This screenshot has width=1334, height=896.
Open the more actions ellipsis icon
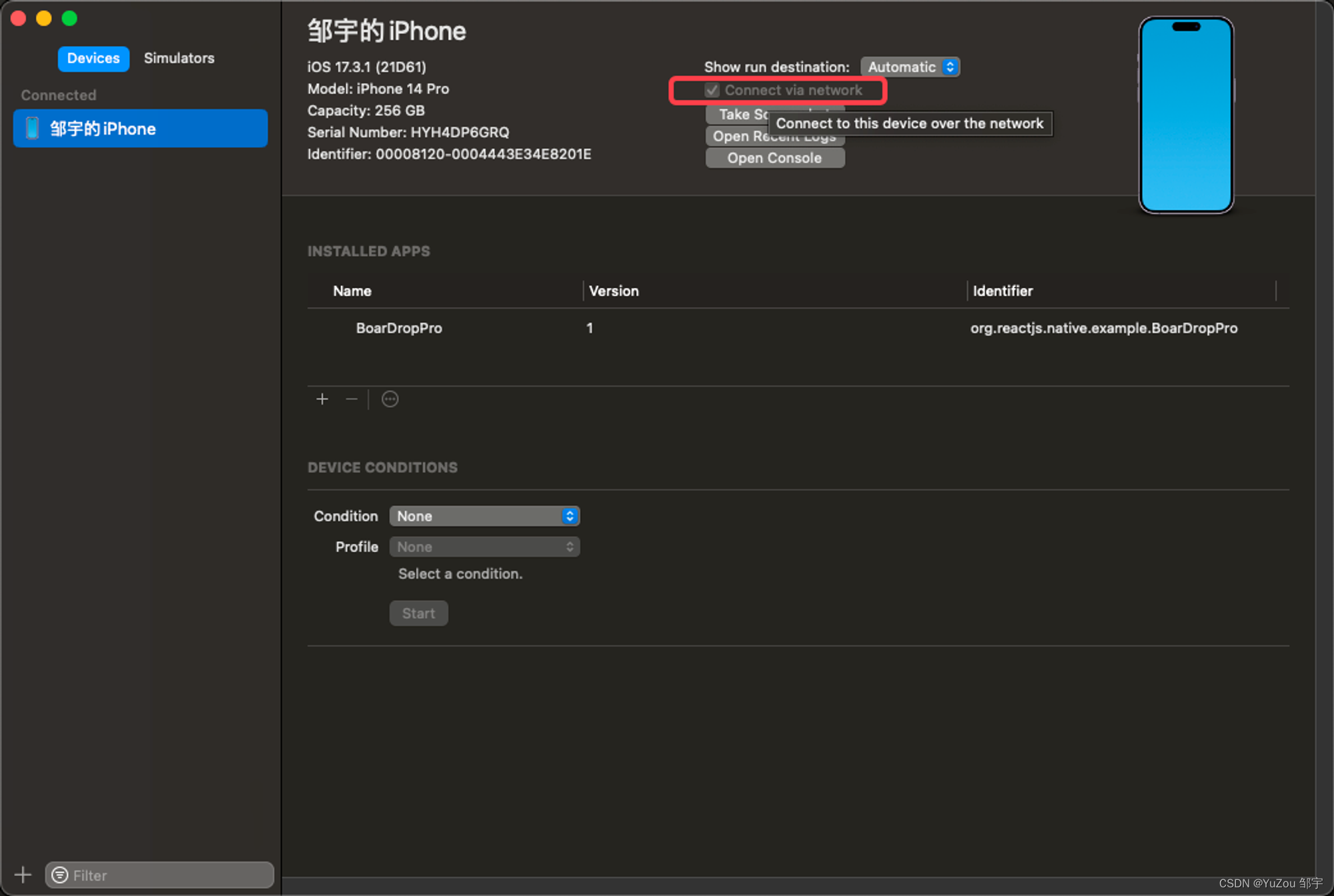(390, 399)
